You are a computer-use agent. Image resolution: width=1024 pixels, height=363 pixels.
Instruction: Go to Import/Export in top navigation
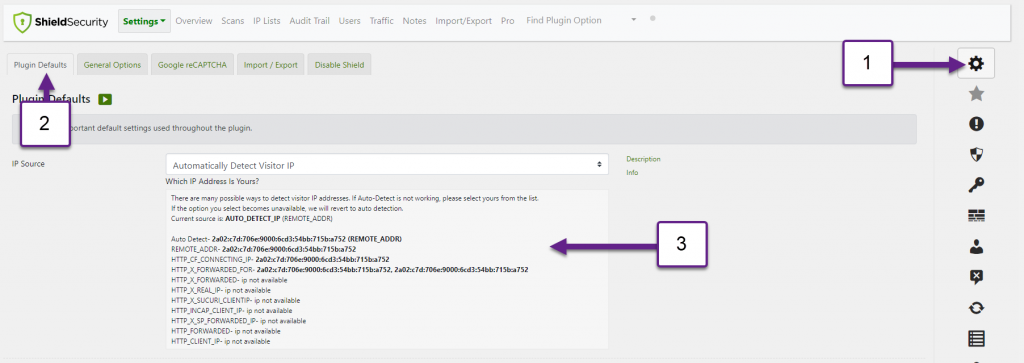coord(463,21)
